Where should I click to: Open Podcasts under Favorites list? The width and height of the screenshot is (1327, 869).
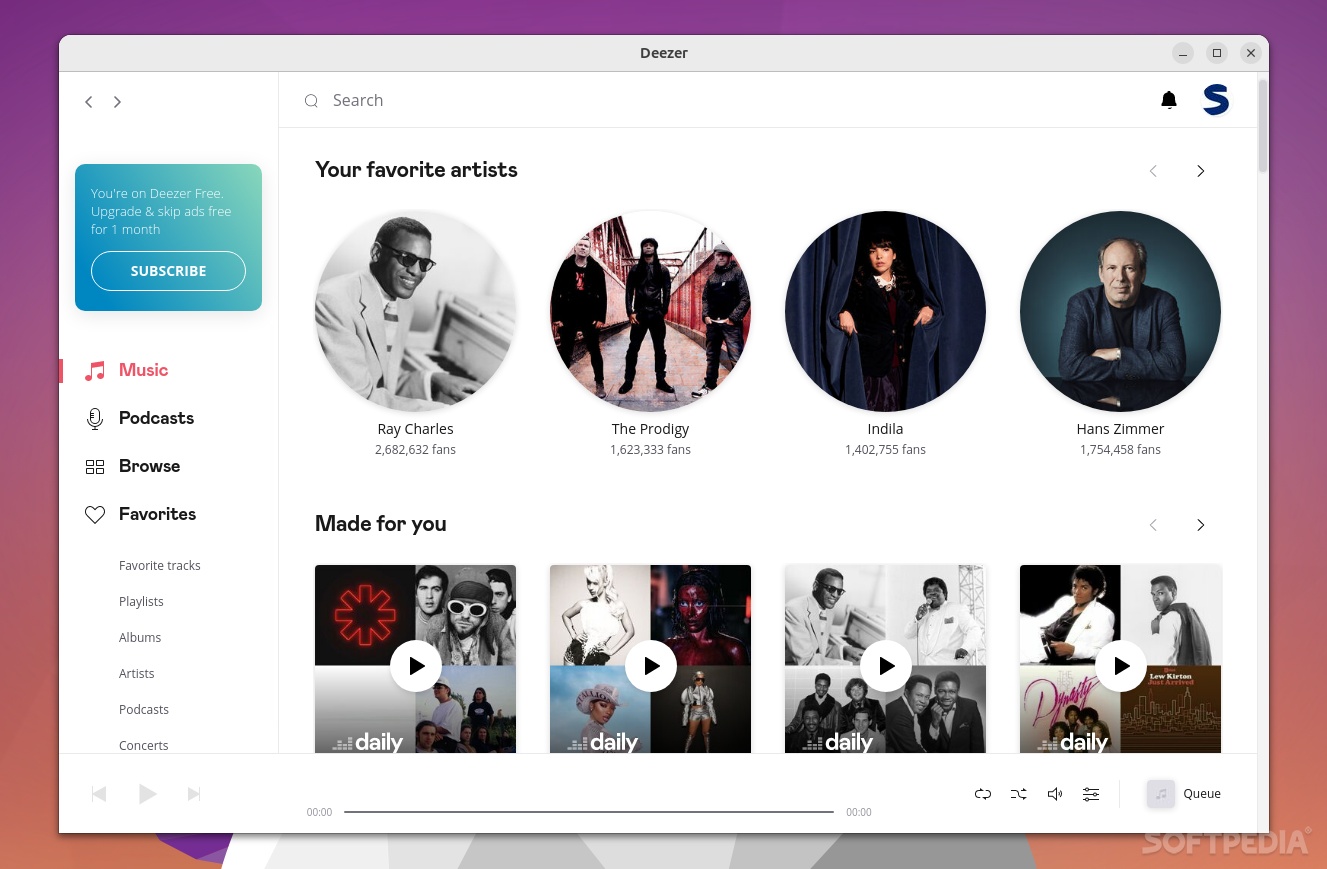[x=144, y=710]
